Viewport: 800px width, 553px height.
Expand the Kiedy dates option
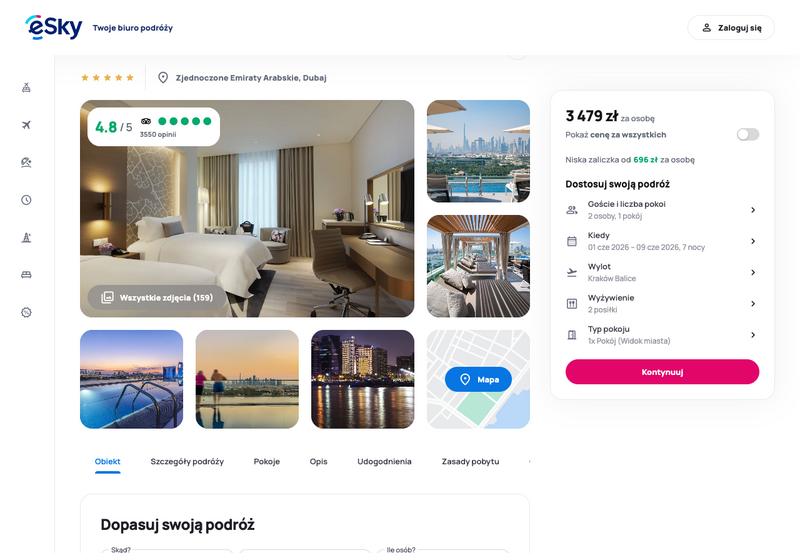(x=662, y=241)
